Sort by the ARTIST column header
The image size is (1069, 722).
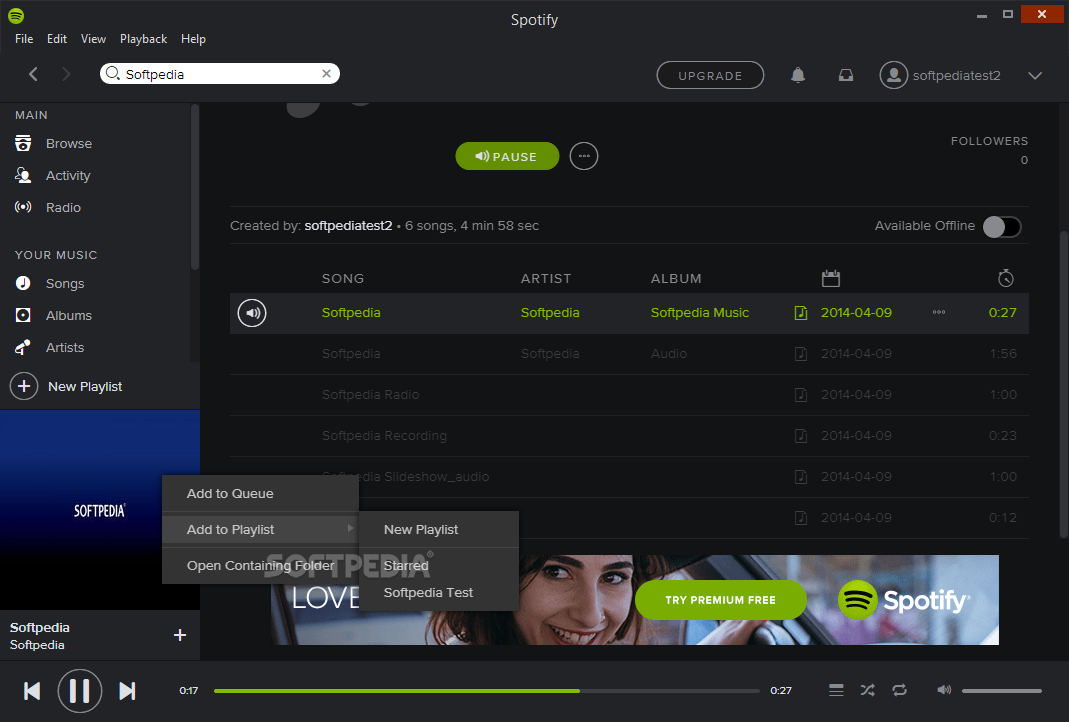click(545, 278)
